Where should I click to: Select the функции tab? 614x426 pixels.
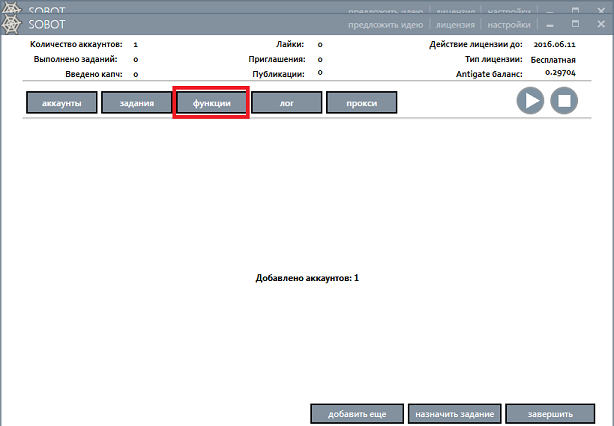[x=211, y=103]
